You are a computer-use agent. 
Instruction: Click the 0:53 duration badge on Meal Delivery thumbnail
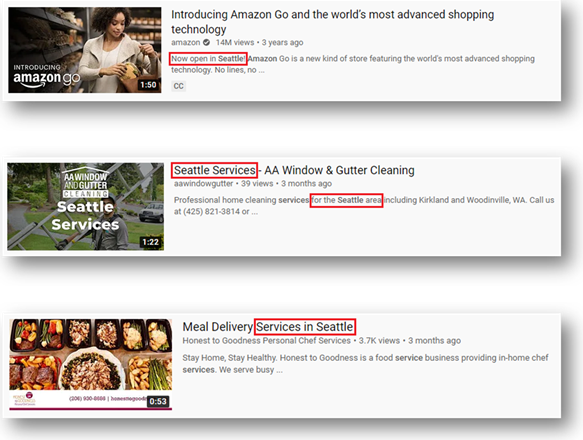(x=158, y=401)
